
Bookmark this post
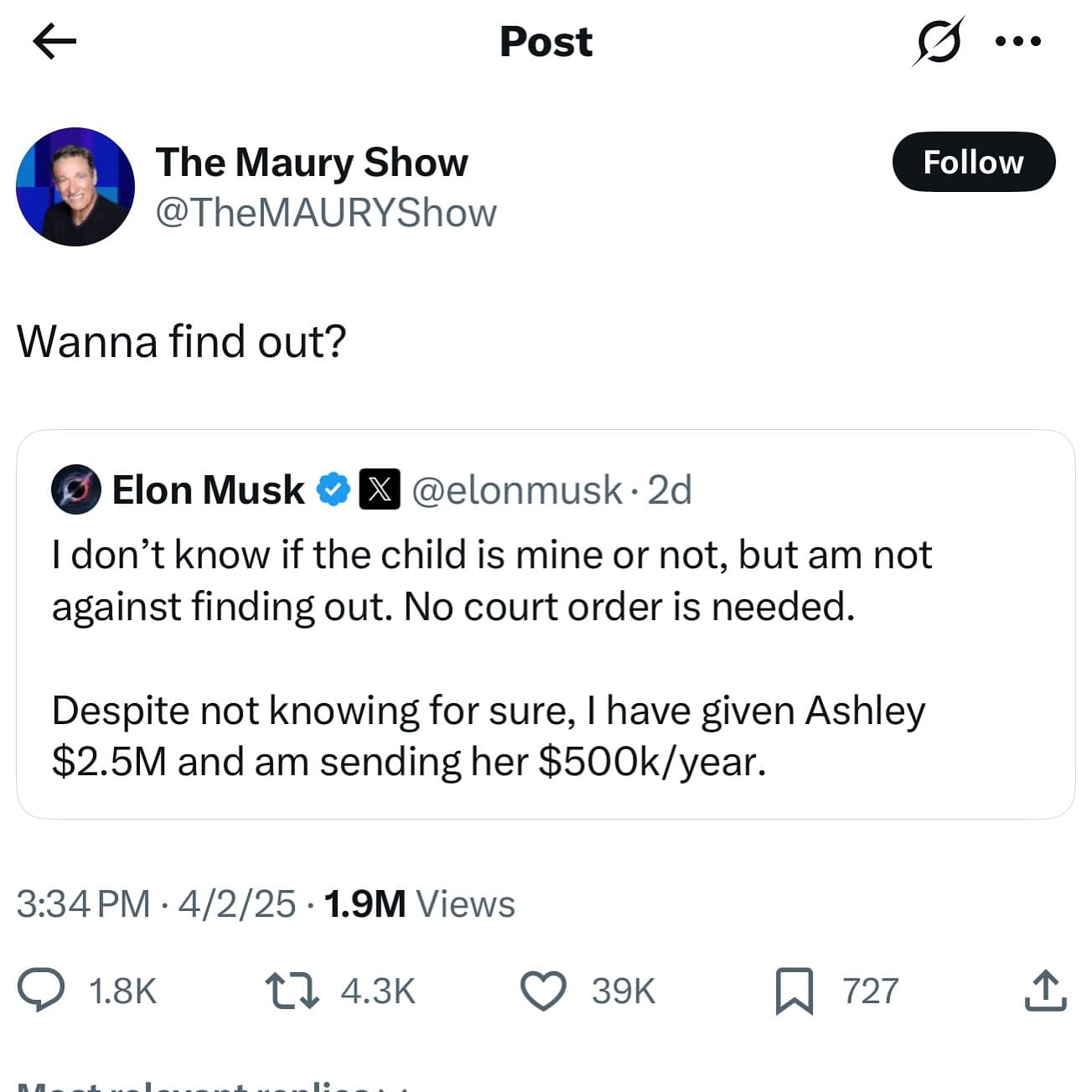point(794,990)
